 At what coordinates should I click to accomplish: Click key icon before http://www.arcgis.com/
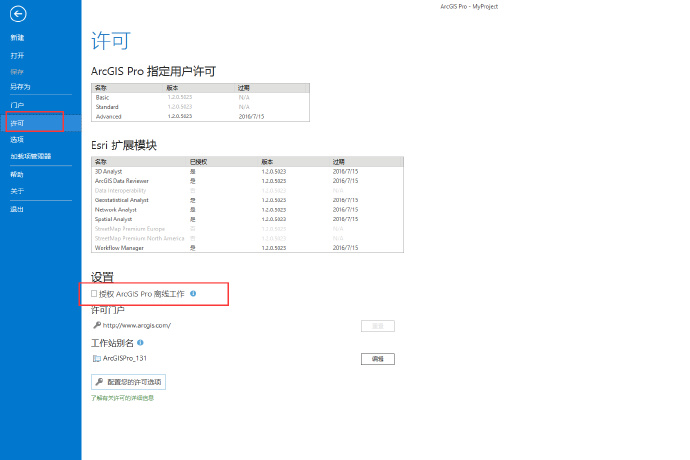click(x=97, y=325)
